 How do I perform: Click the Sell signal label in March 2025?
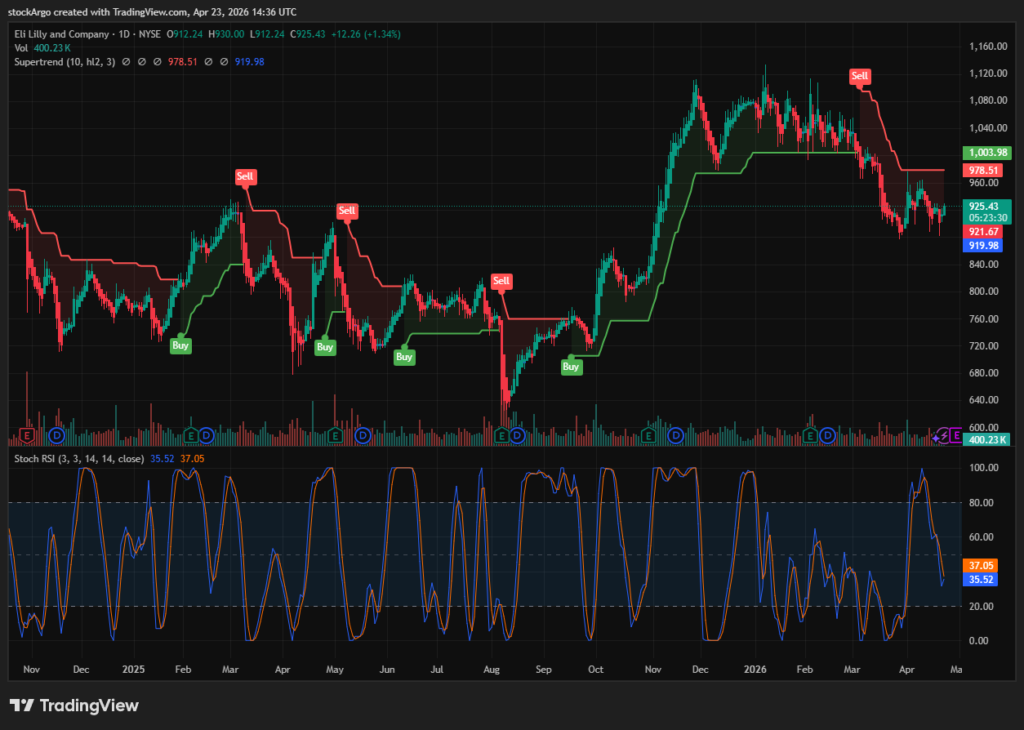tap(245, 176)
